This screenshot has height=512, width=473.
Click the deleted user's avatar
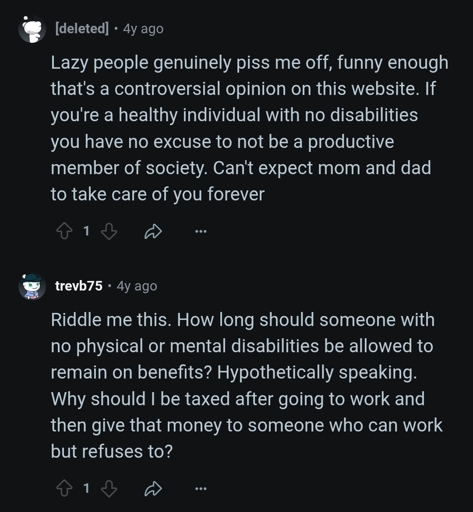(32, 29)
